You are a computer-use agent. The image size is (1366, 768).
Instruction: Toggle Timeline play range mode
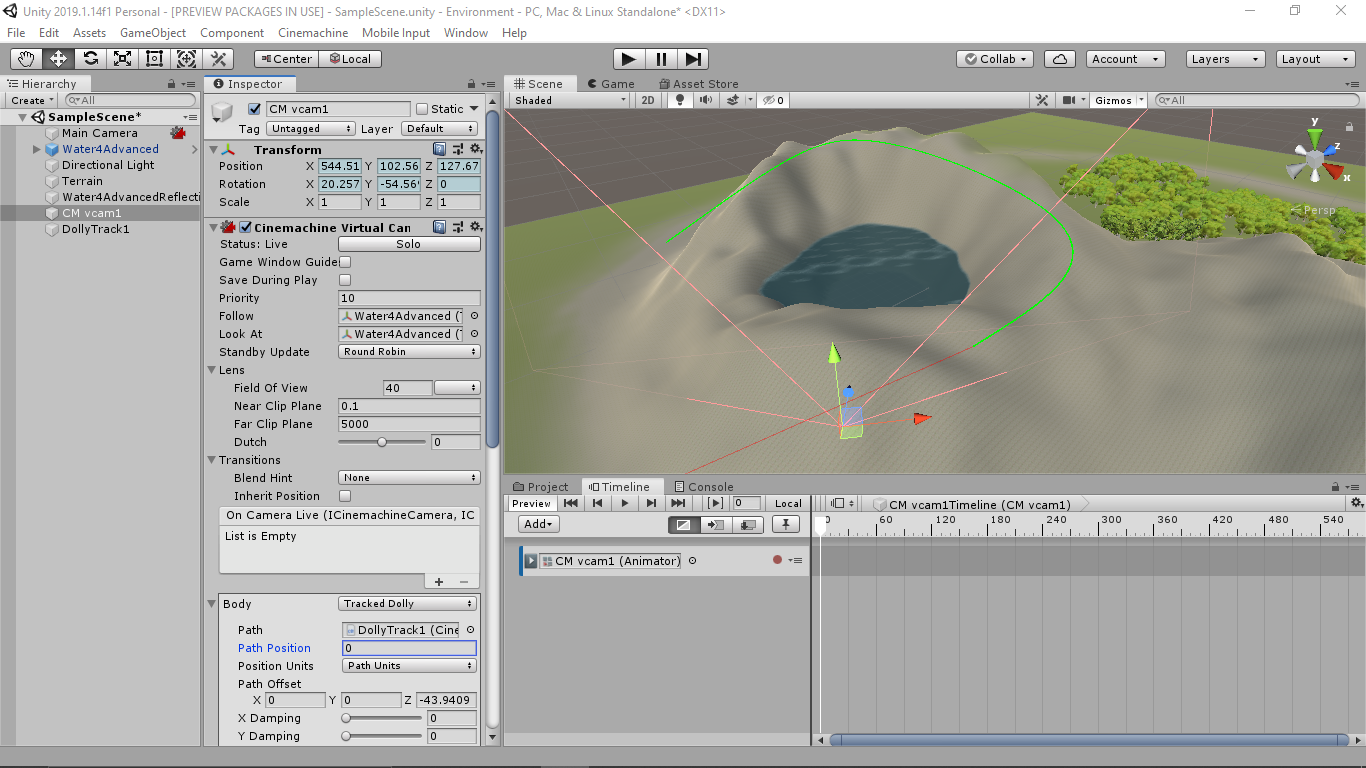[715, 503]
